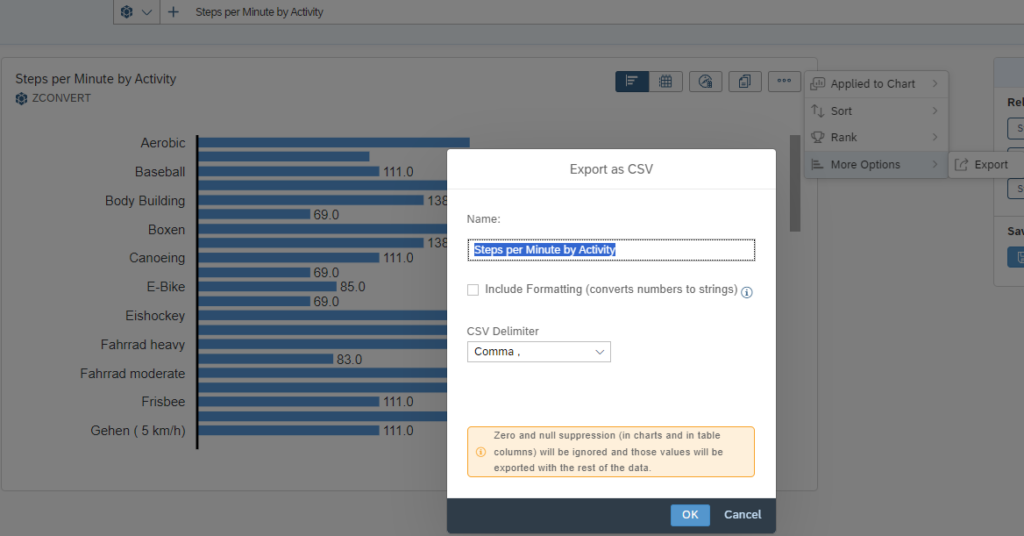Open the Sort menu entry
1024x536 pixels.
(x=875, y=111)
